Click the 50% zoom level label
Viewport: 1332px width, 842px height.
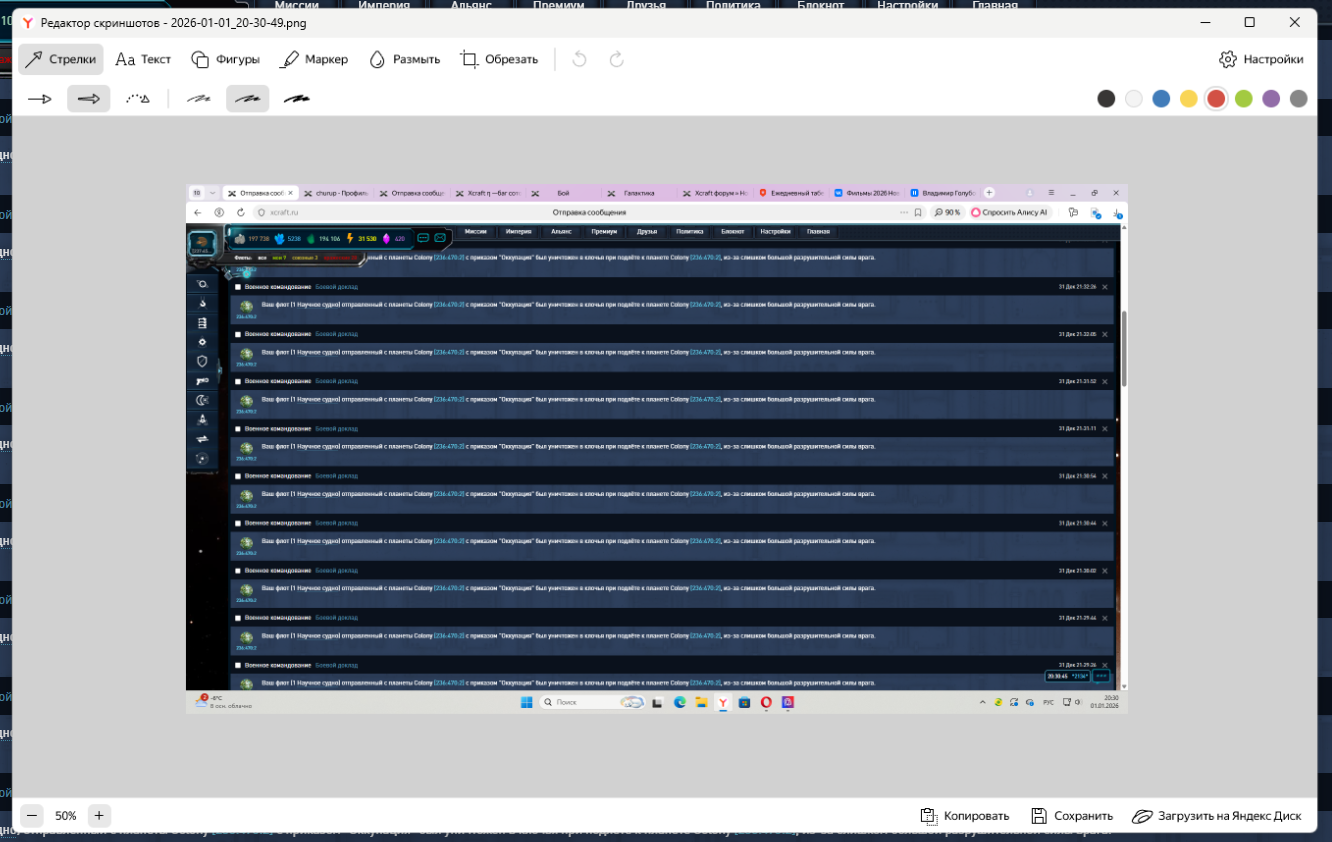[66, 816]
